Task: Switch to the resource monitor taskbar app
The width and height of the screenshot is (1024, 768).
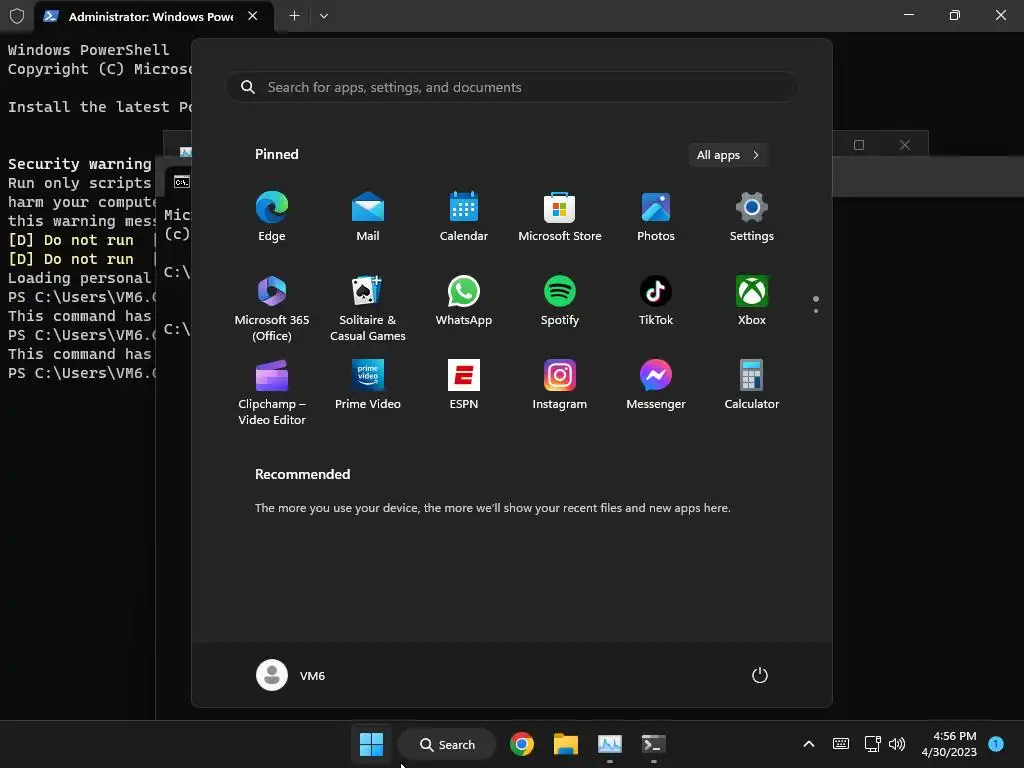Action: click(609, 744)
